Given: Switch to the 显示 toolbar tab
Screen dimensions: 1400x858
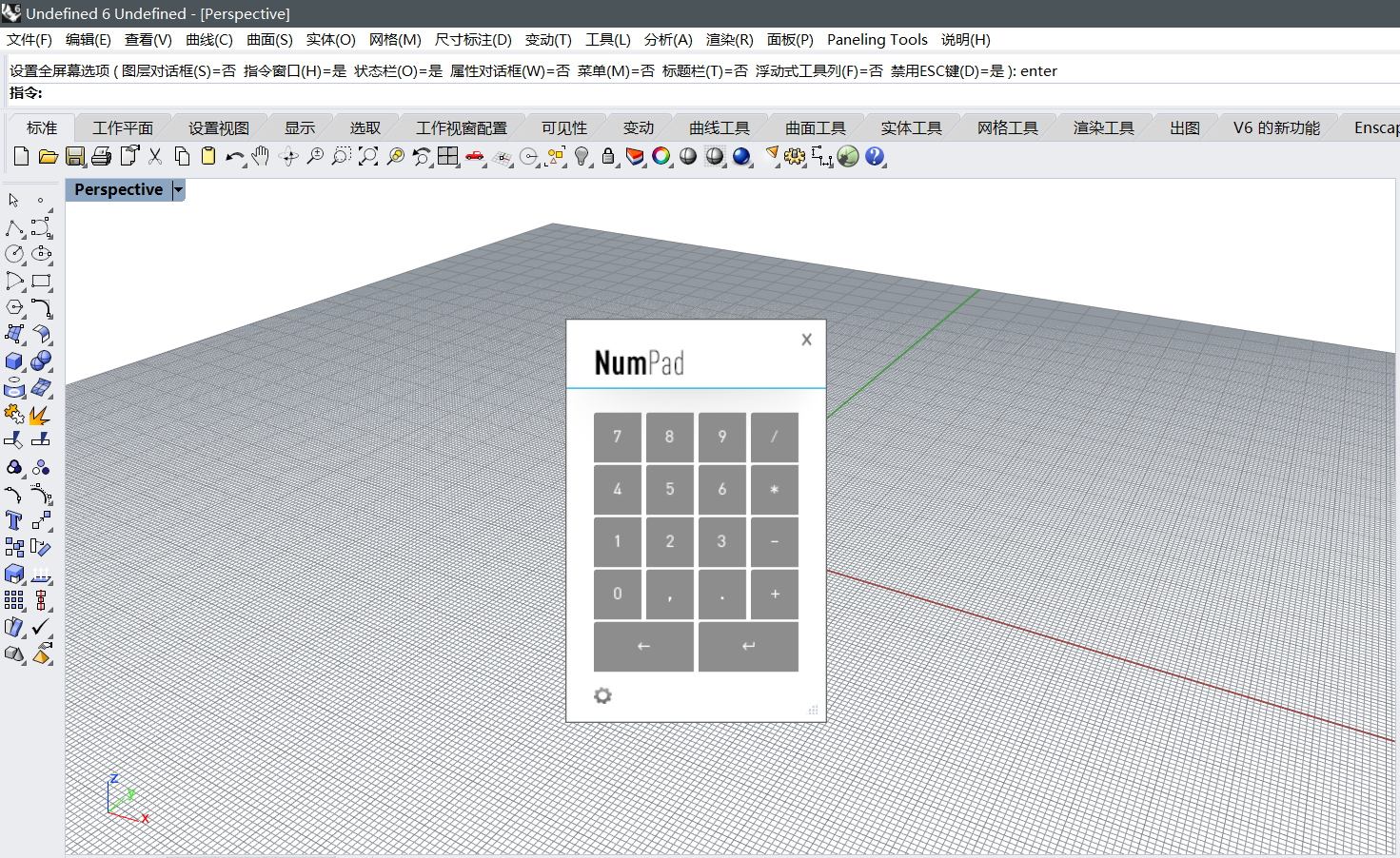Looking at the screenshot, I should 300,128.
